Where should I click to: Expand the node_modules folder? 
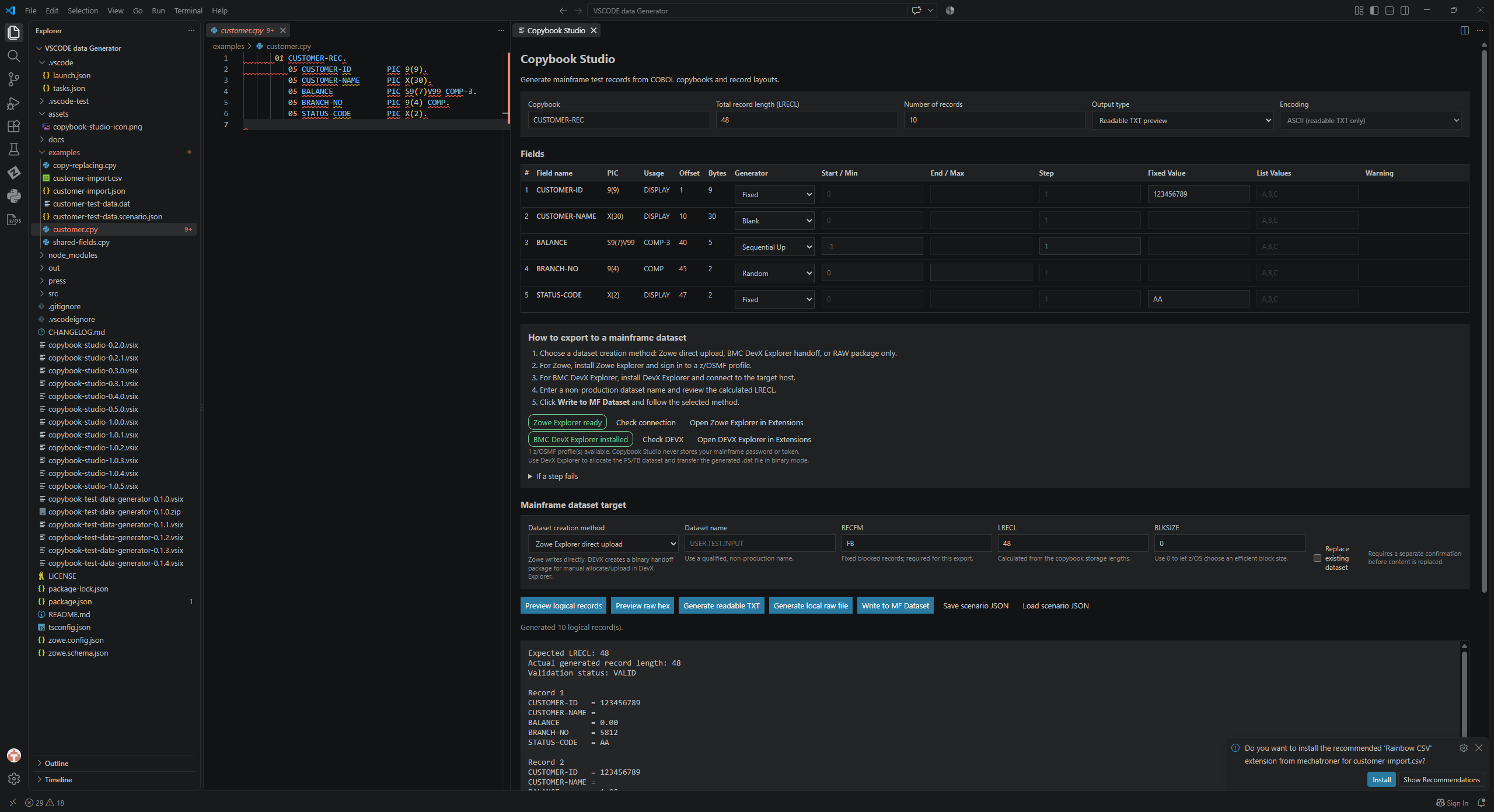tap(72, 256)
